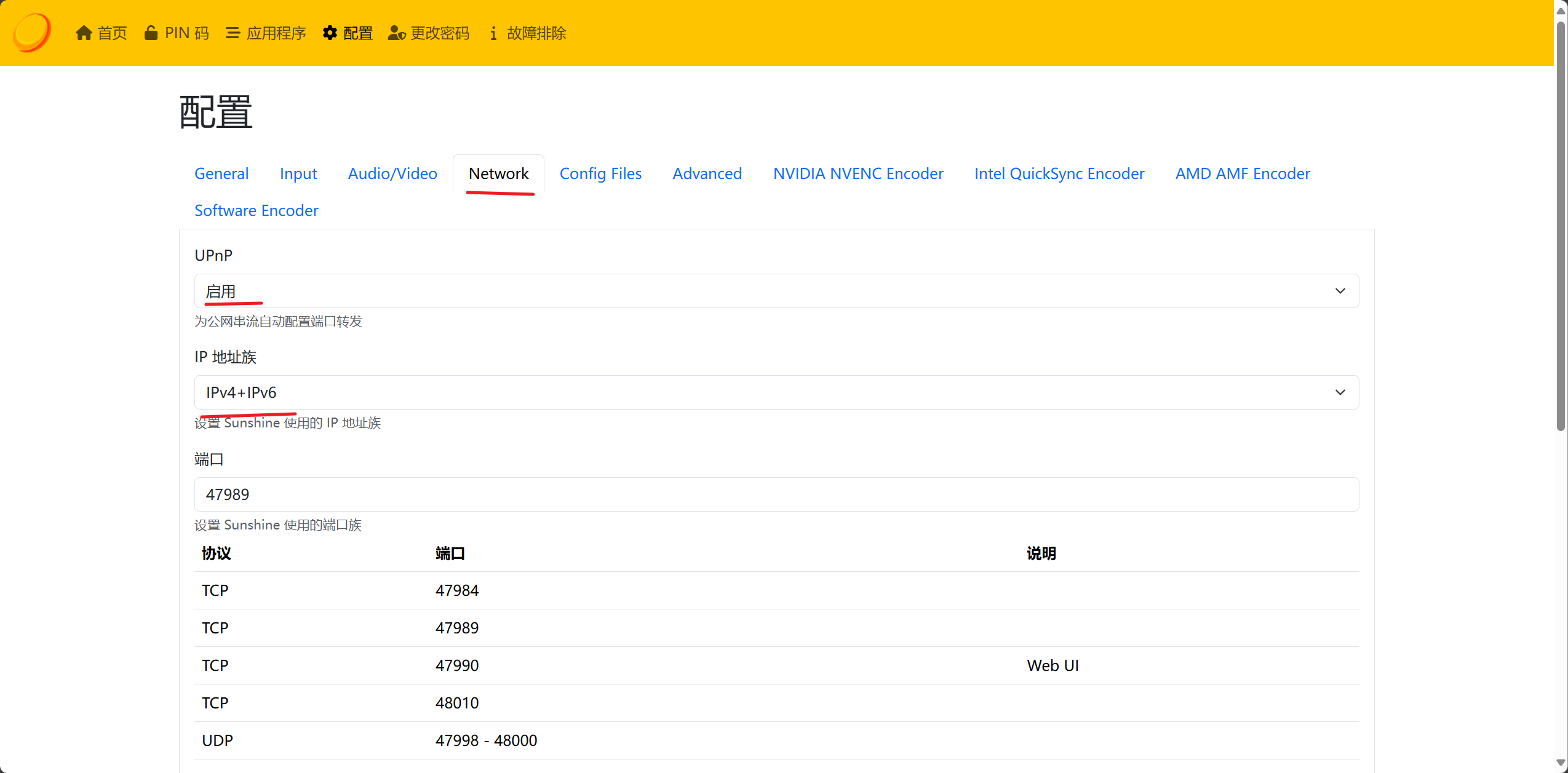Image resolution: width=1568 pixels, height=773 pixels.
Task: Click port value 47984 in the table
Action: click(457, 590)
